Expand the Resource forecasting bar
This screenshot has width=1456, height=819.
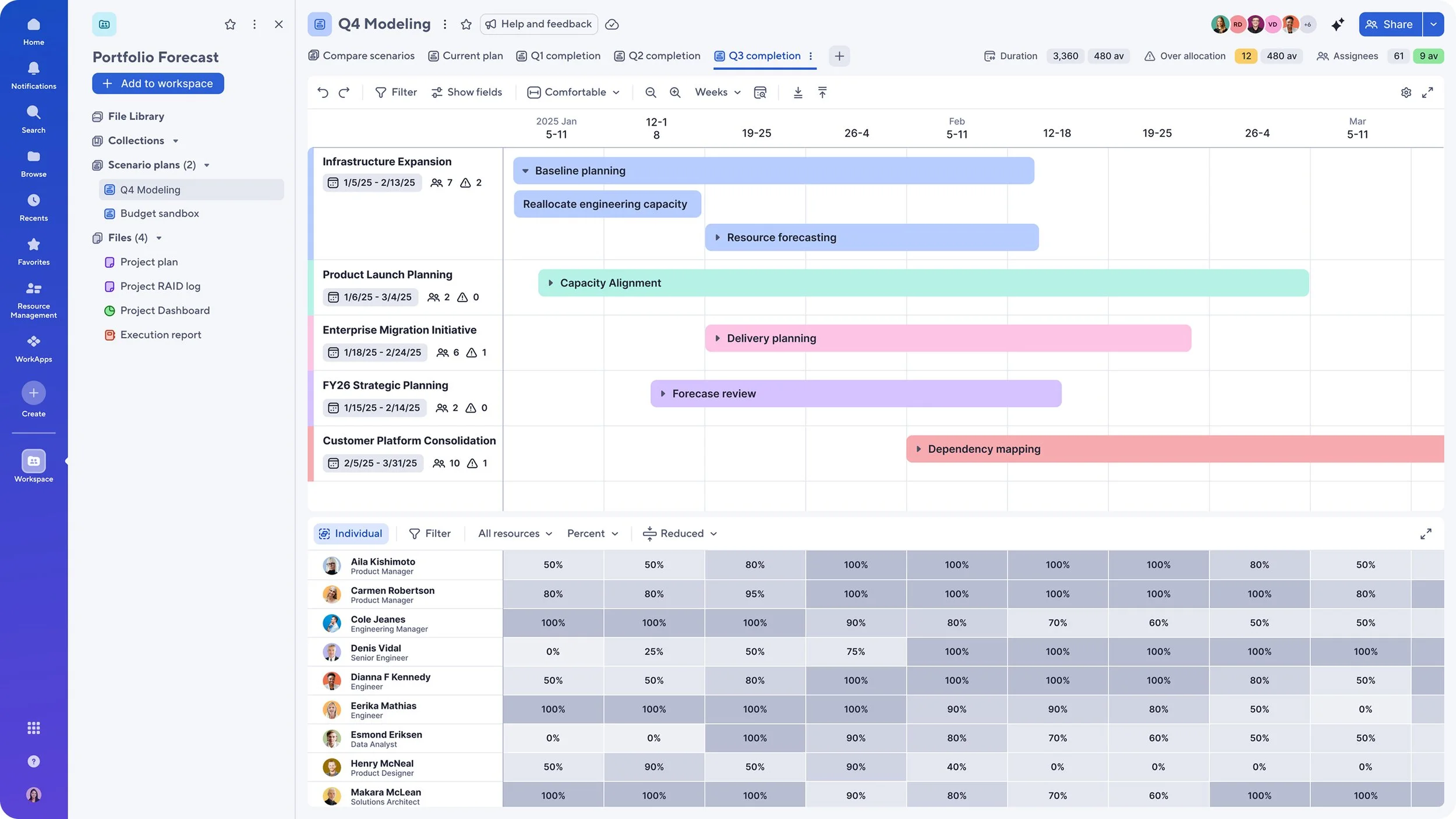click(x=718, y=237)
